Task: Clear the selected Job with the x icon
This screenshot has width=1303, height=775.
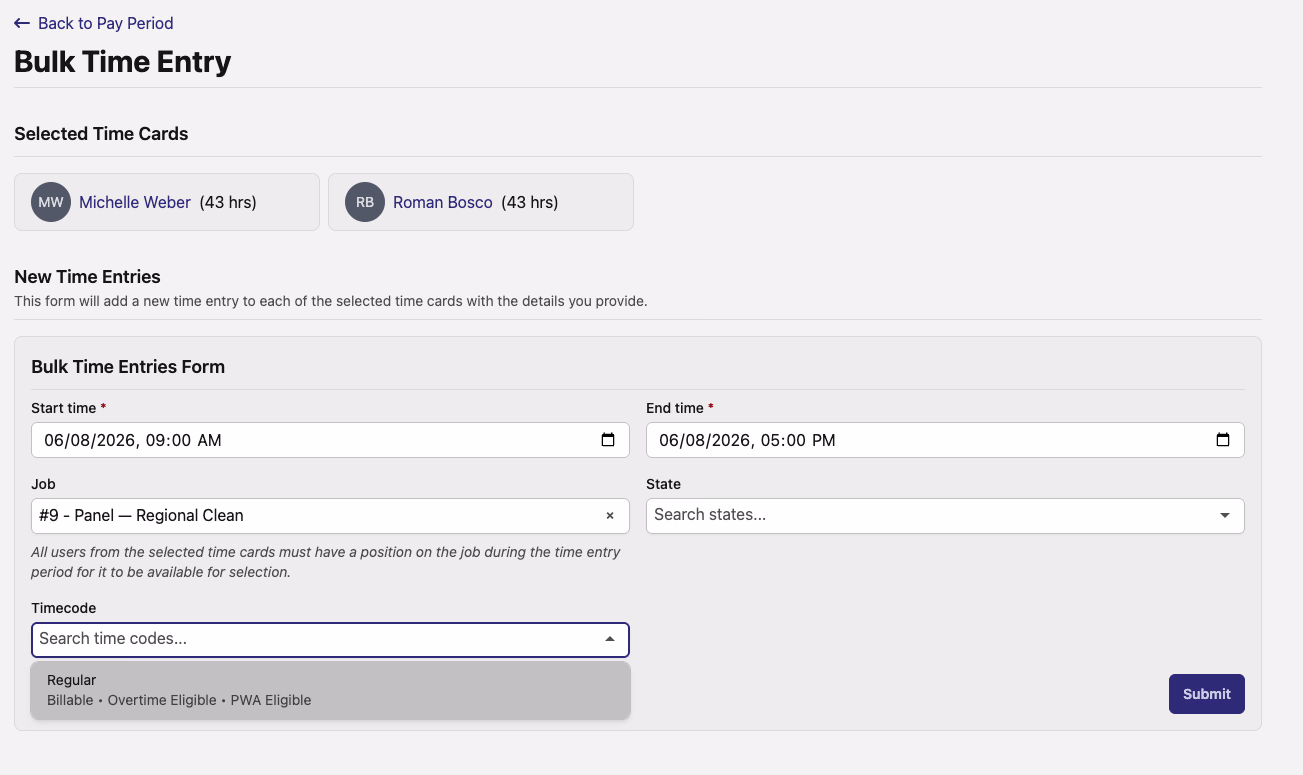Action: tap(610, 516)
